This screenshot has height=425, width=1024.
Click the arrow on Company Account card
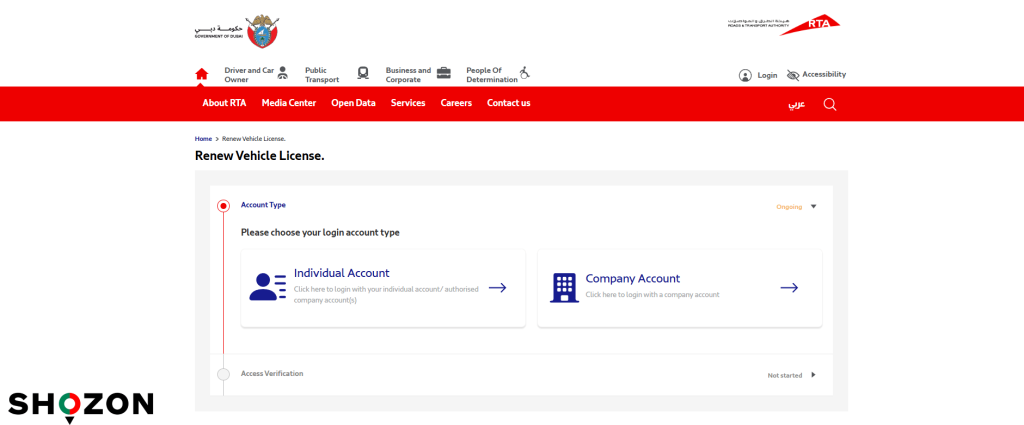789,288
